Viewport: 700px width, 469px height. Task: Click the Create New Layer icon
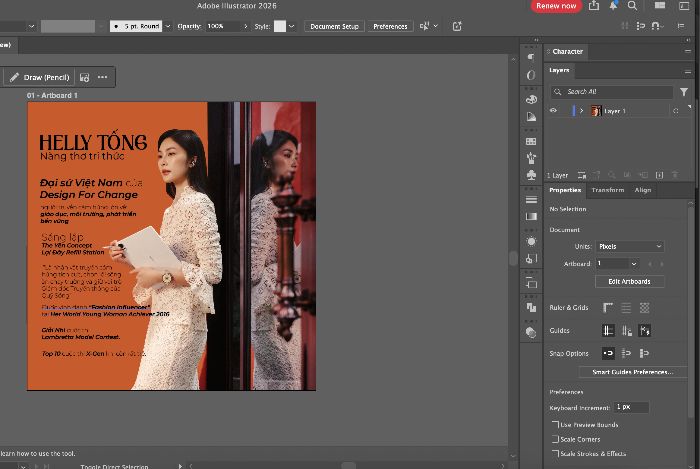tap(659, 175)
